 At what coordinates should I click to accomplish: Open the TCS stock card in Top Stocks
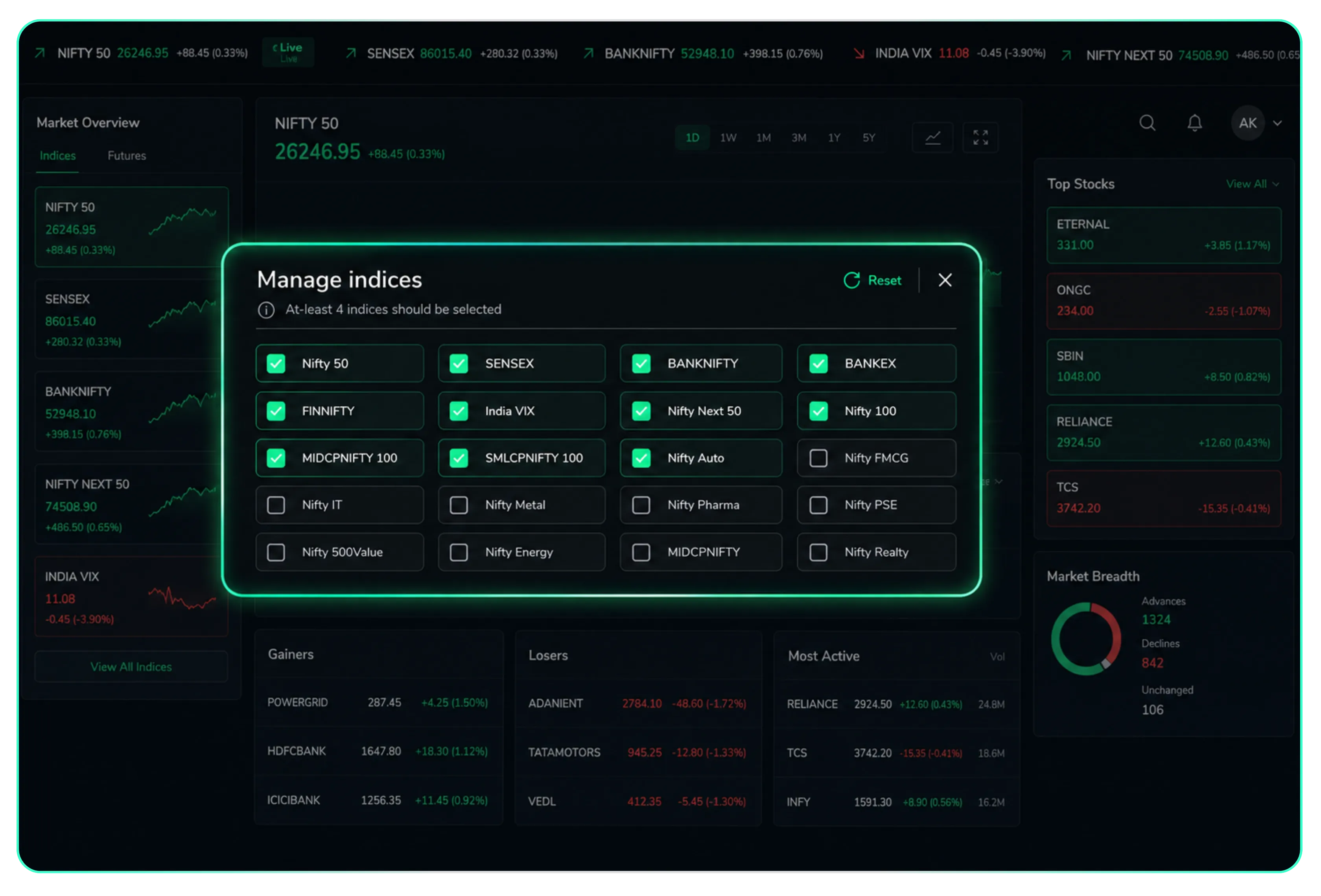pos(1164,498)
